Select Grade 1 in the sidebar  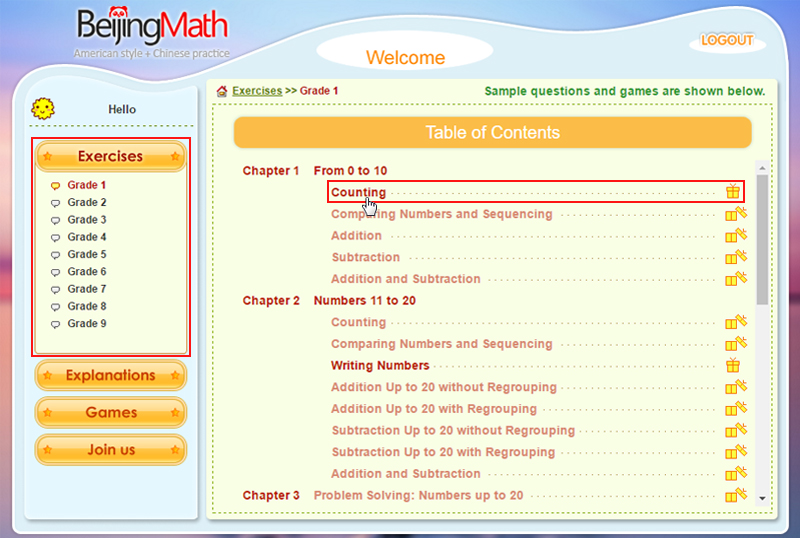87,185
